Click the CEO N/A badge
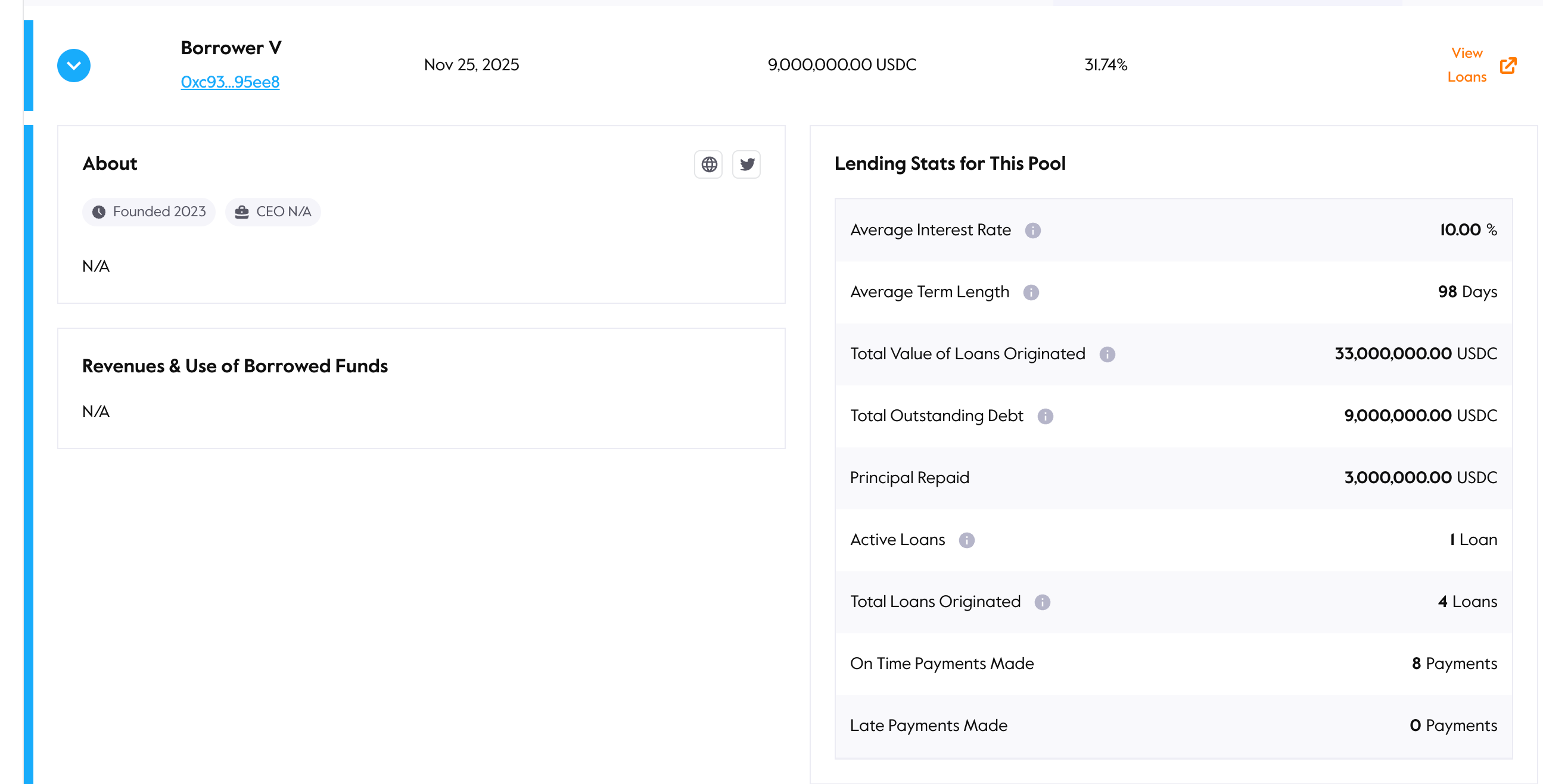This screenshot has height=784, width=1543. (x=273, y=211)
